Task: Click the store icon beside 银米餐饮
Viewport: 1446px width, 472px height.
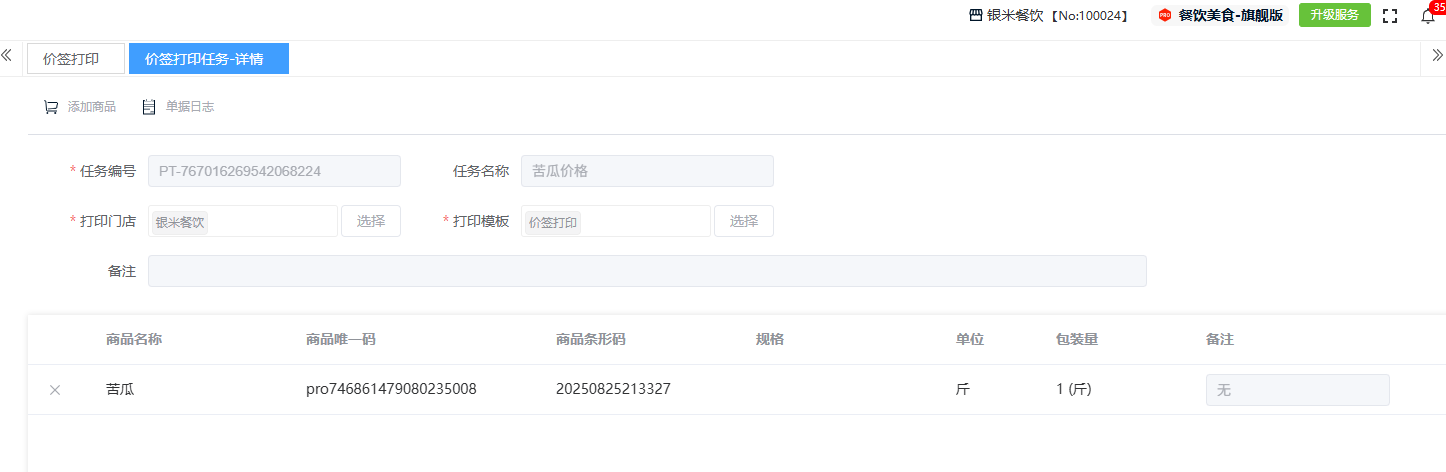Action: tap(976, 16)
